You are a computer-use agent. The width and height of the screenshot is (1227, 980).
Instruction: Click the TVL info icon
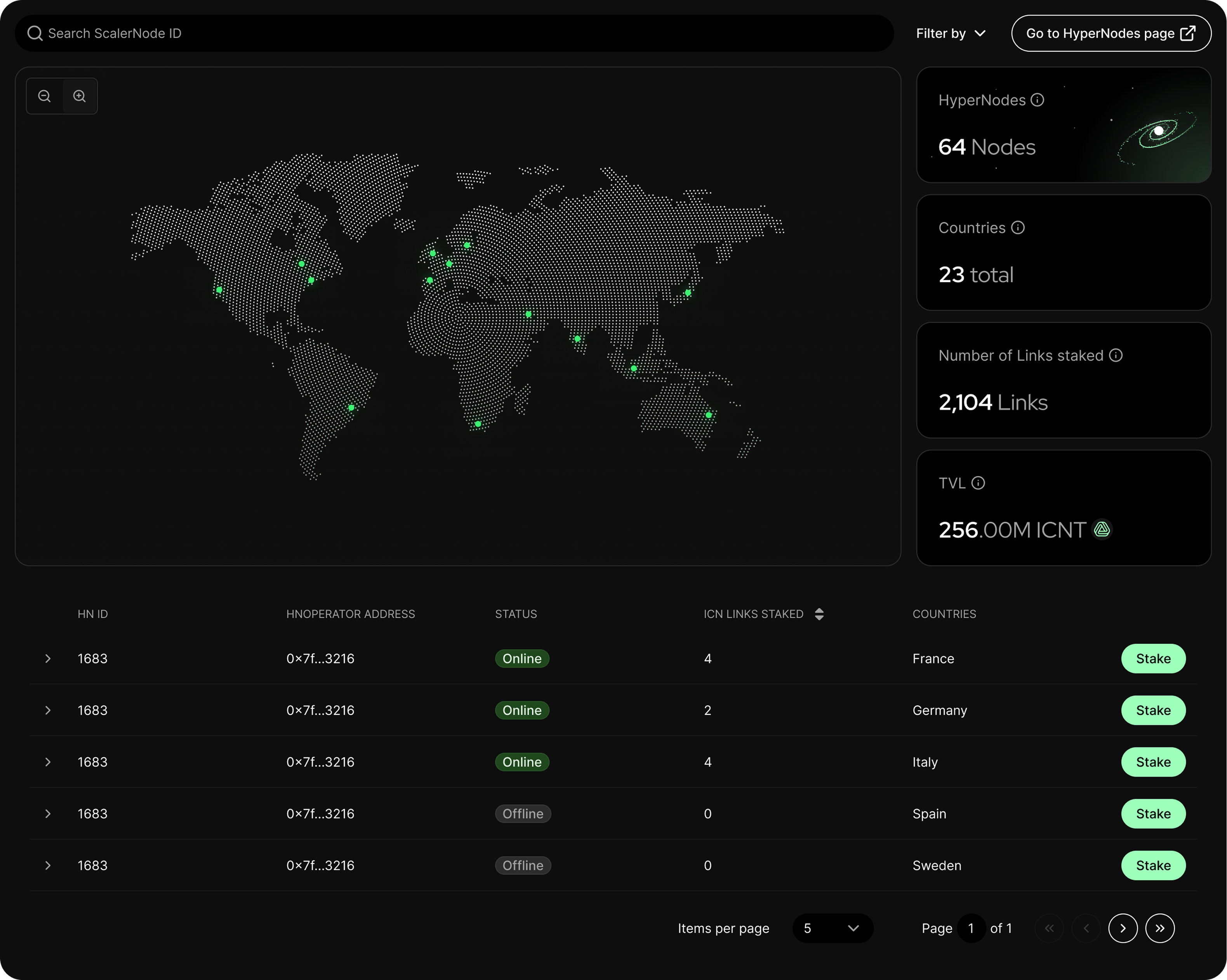tap(978, 483)
